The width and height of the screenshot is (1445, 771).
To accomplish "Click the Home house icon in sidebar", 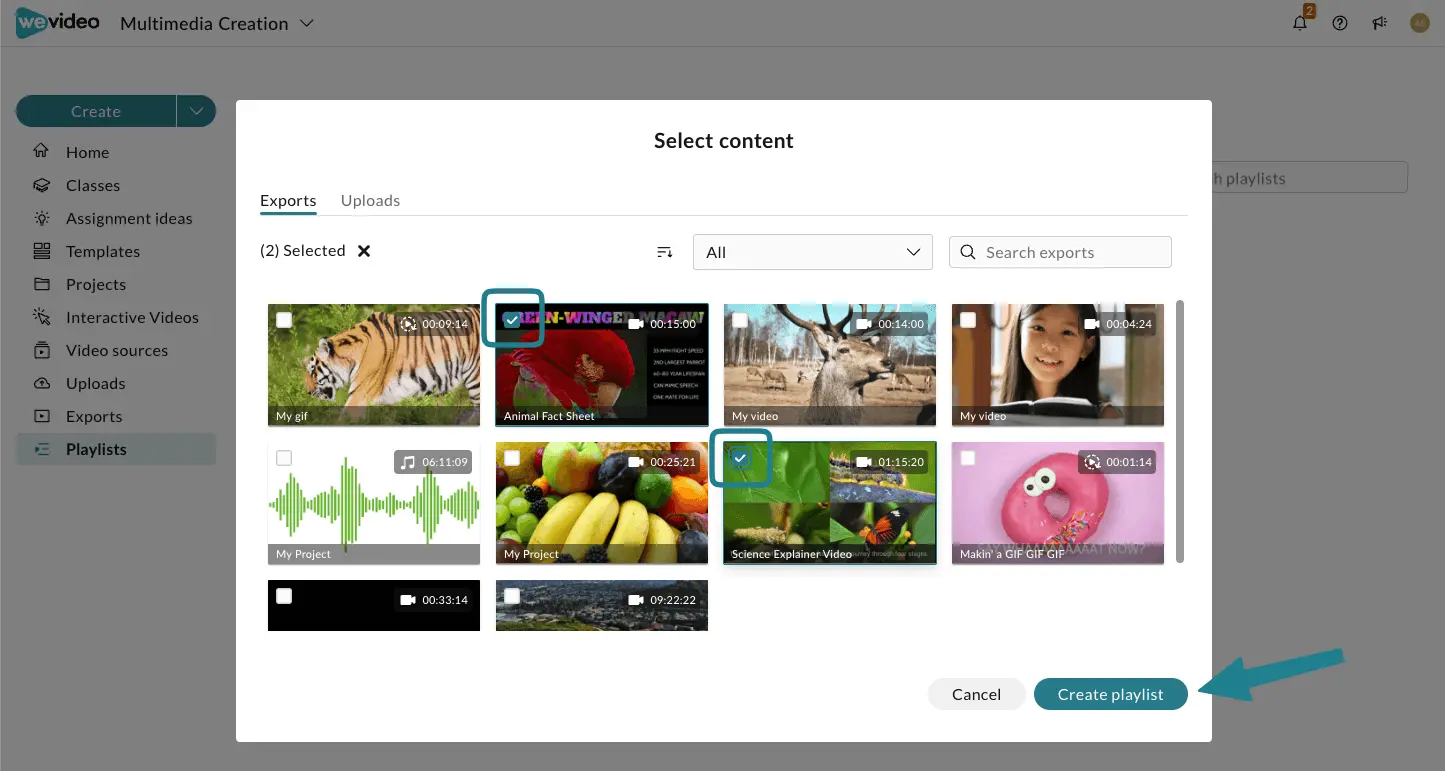I will pos(42,152).
